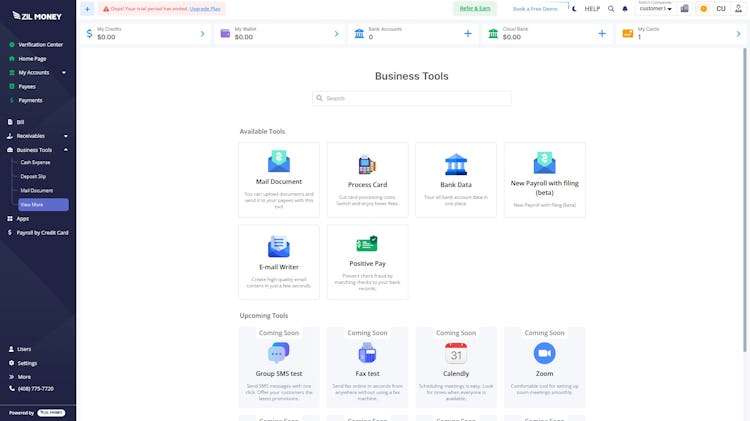Click the My Wallet icon
Image resolution: width=750 pixels, height=421 pixels.
coord(225,33)
